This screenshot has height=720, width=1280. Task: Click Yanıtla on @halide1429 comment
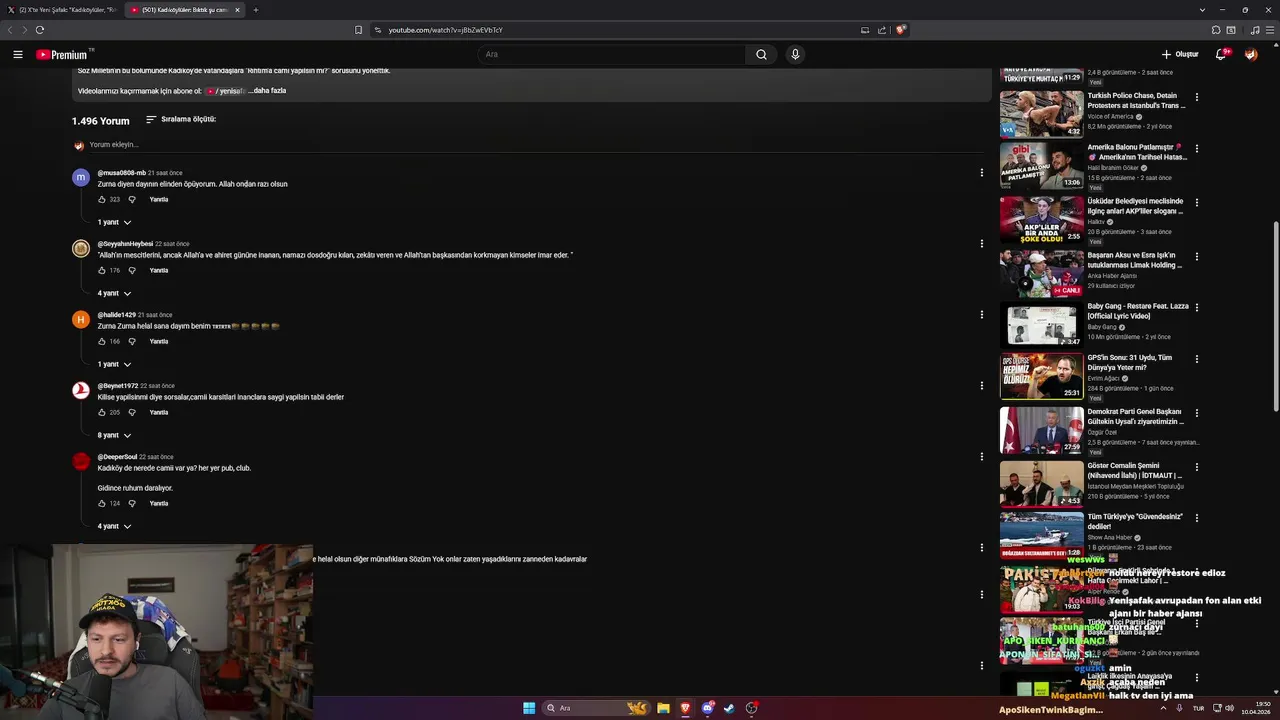159,341
